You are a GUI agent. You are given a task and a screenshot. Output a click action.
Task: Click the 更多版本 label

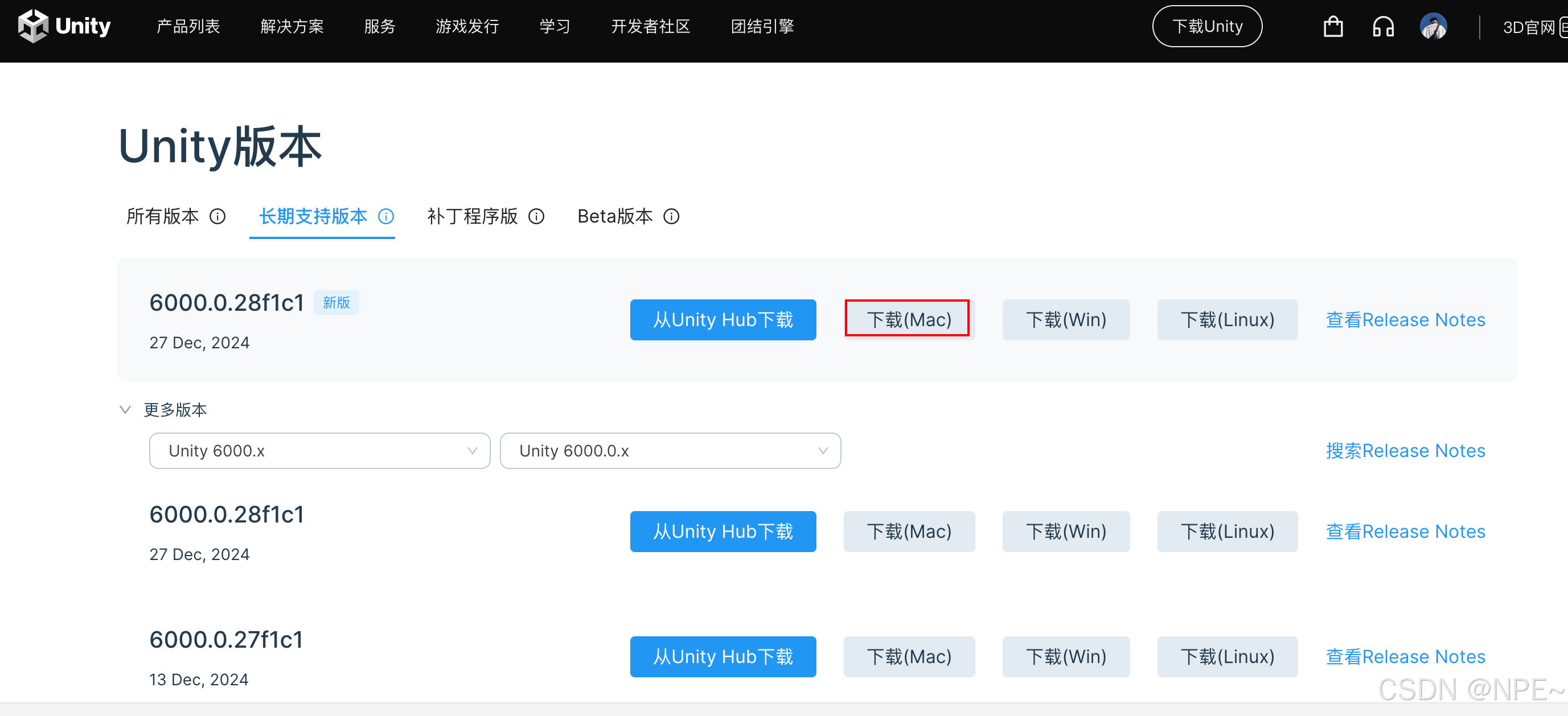coord(175,410)
